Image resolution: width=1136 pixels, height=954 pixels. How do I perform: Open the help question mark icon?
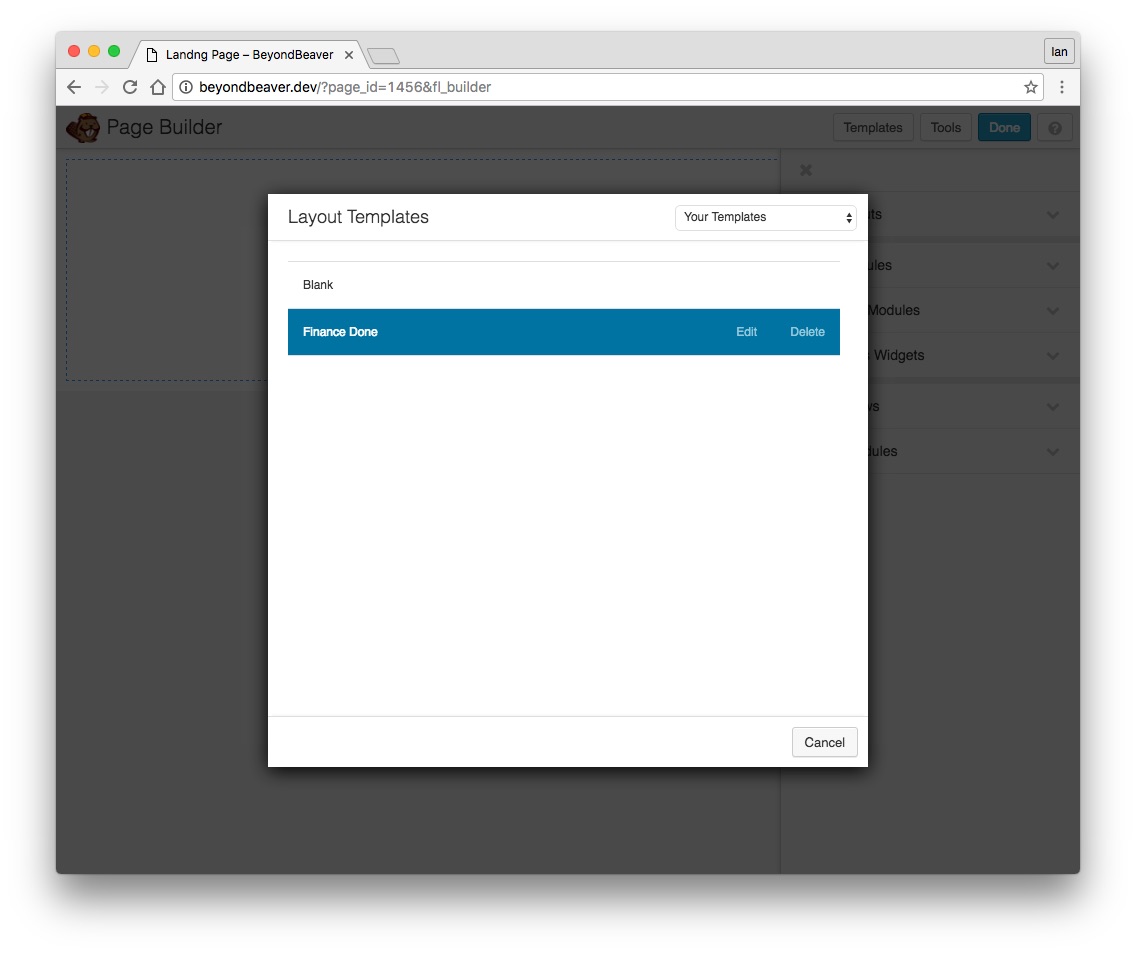1054,128
